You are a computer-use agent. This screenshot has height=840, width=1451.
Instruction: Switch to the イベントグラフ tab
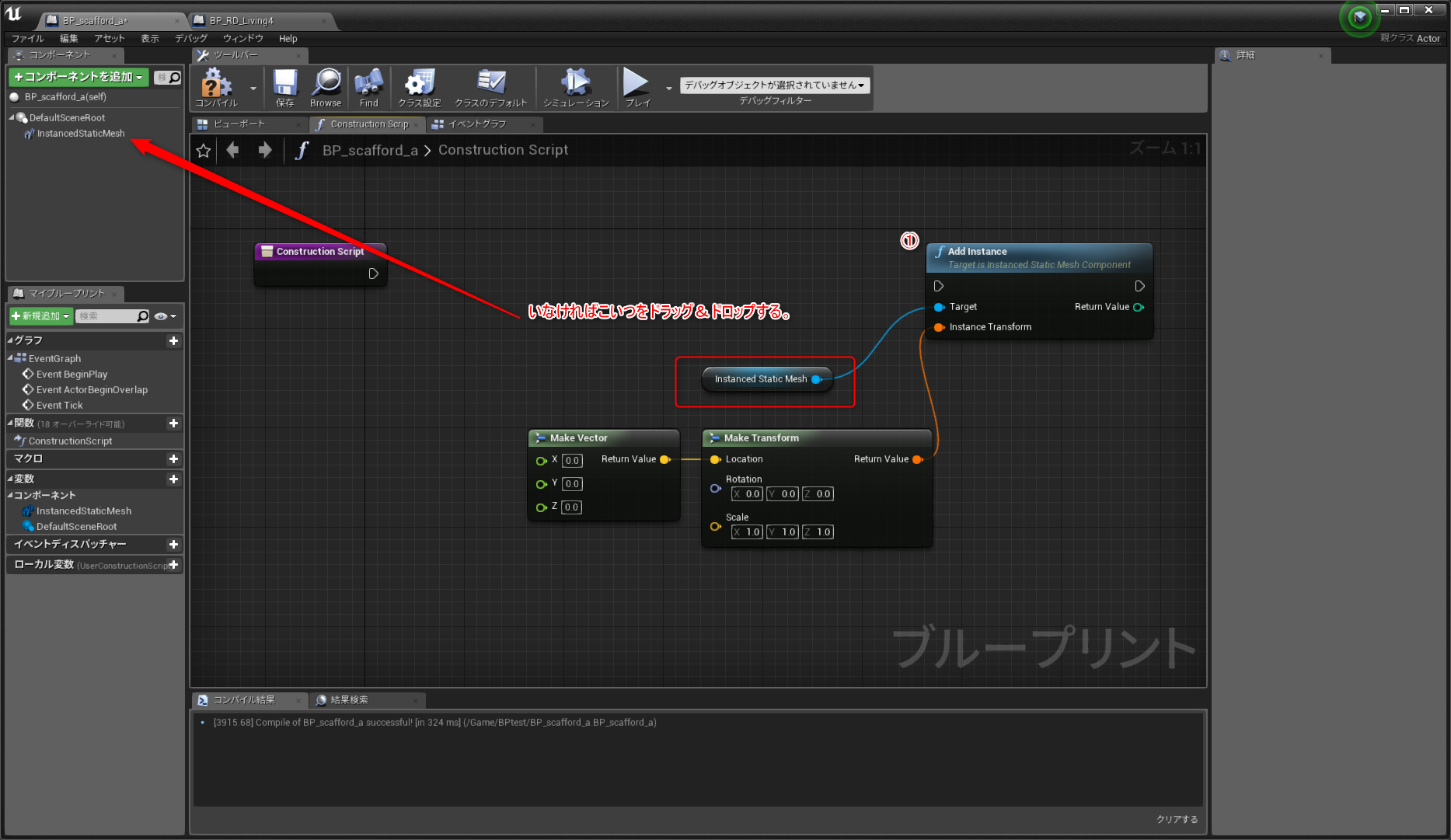coord(484,124)
